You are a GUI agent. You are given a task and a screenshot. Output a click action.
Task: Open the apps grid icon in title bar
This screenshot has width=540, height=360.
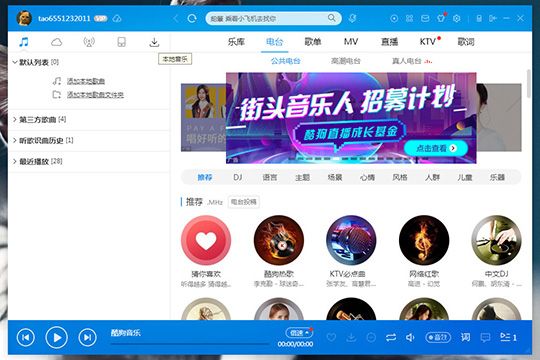pyautogui.click(x=409, y=18)
